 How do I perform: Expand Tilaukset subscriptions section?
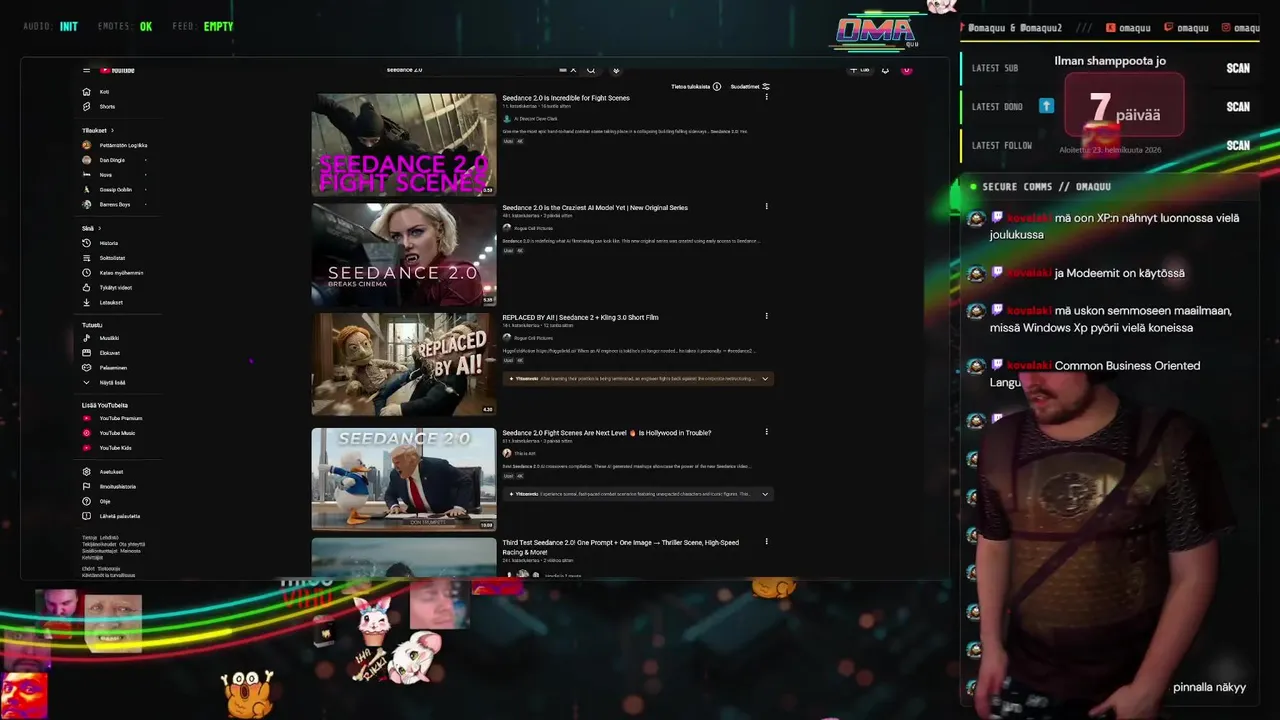pos(98,130)
